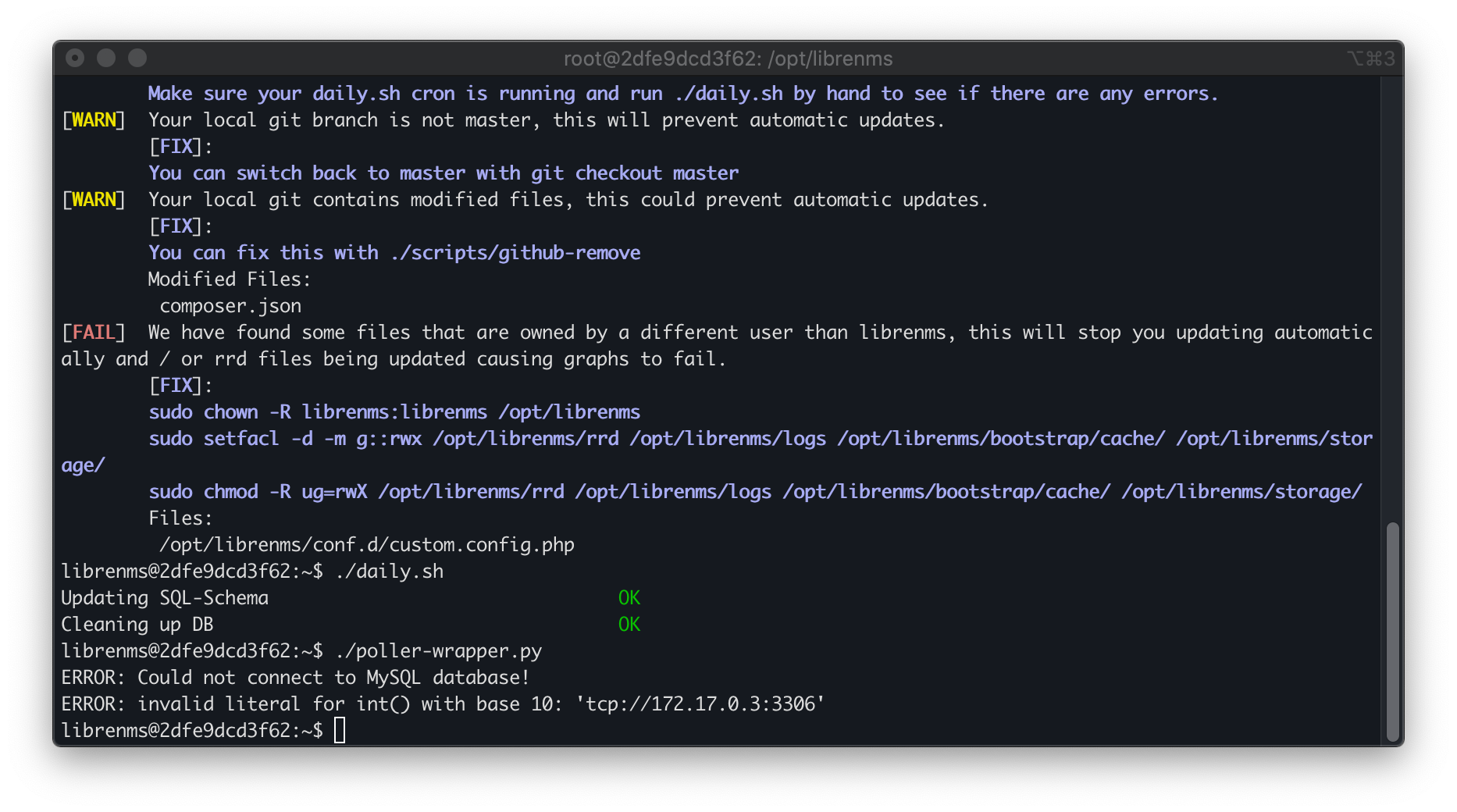
Task: Click the 'composer.json' modified file entry
Action: point(230,306)
